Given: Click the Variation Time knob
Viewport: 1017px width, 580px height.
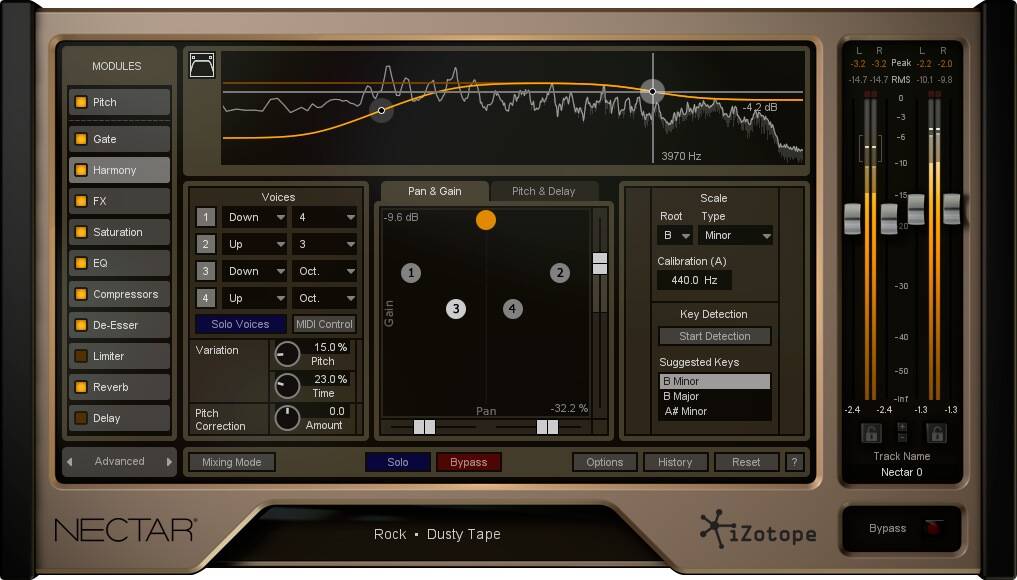Looking at the screenshot, I should pyautogui.click(x=287, y=386).
